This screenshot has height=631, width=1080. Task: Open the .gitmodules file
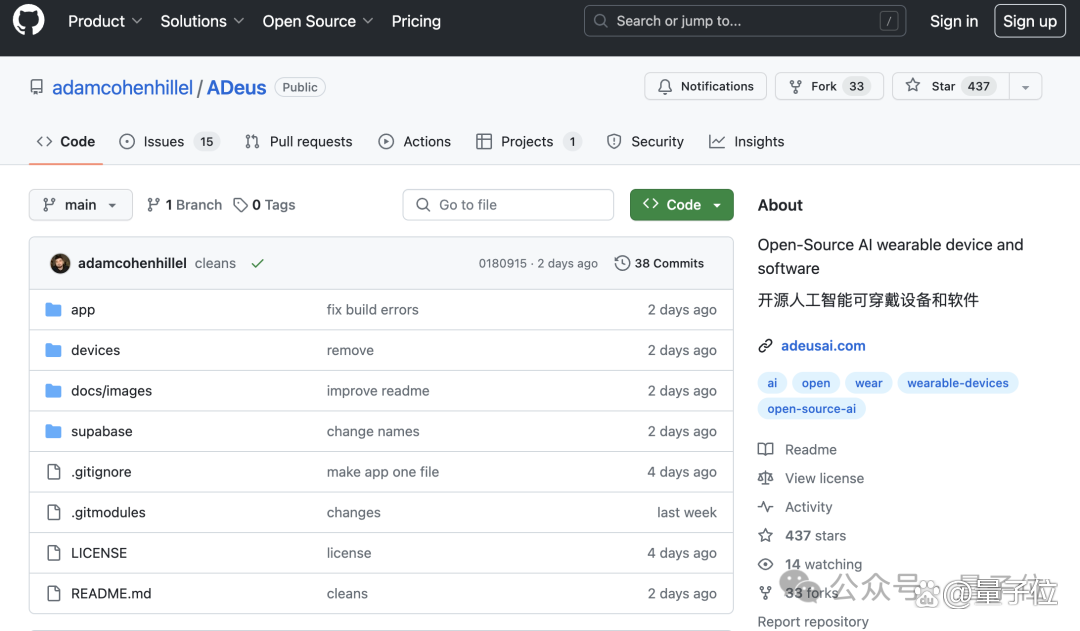point(108,513)
